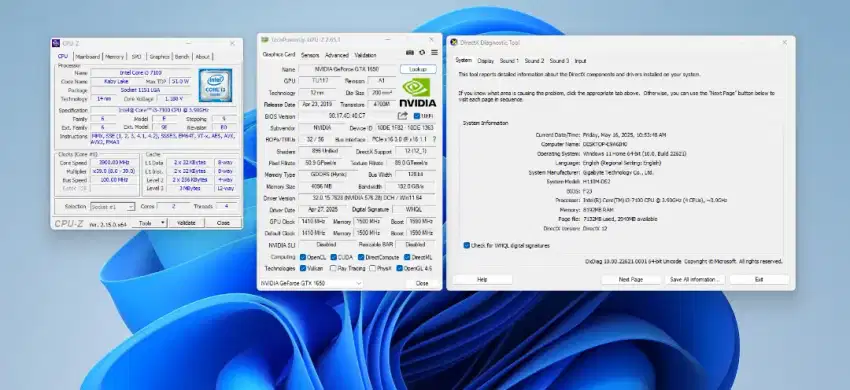Click the Validate button in CPU-Z
Image resolution: width=850 pixels, height=390 pixels.
186,223
